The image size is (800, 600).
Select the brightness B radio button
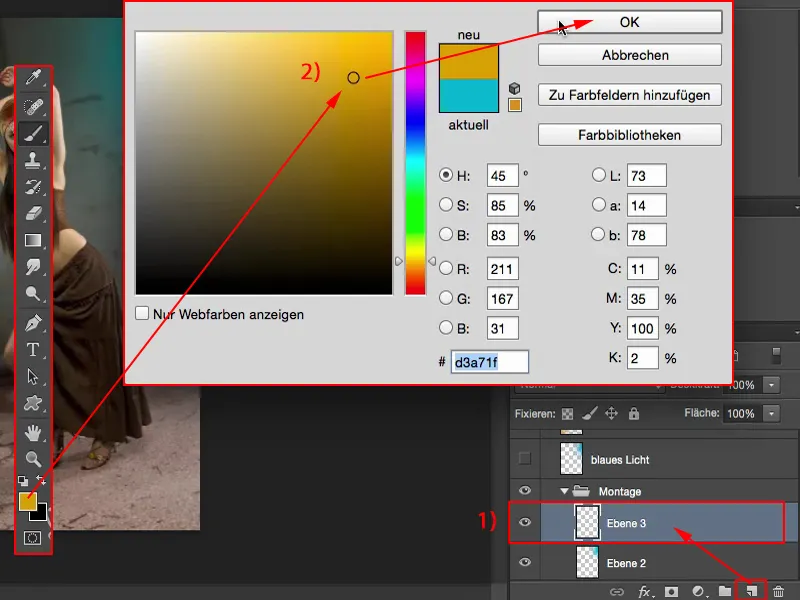click(x=446, y=234)
